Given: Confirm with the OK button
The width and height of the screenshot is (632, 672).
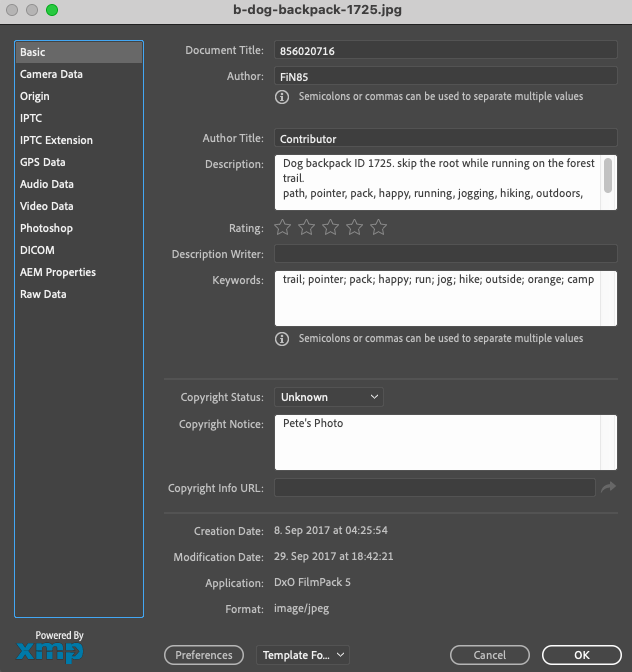Looking at the screenshot, I should coord(581,655).
